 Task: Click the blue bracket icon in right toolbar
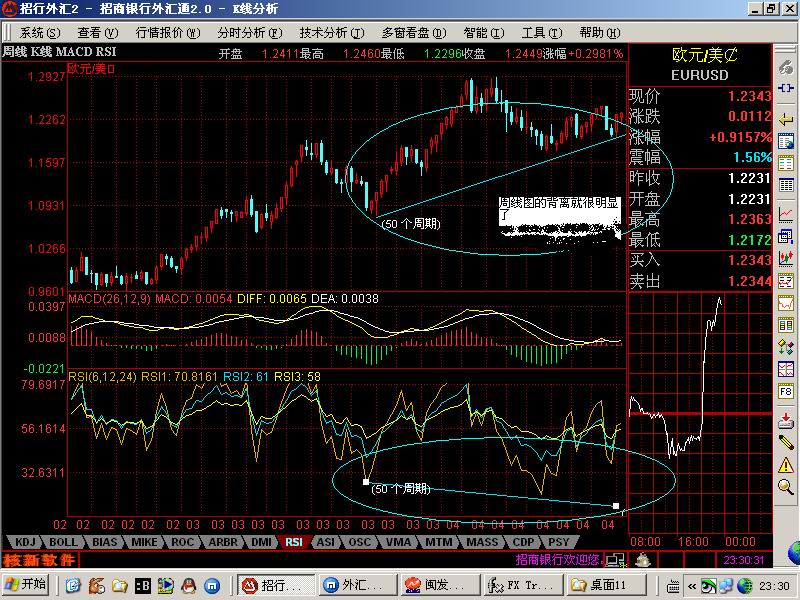tap(786, 88)
